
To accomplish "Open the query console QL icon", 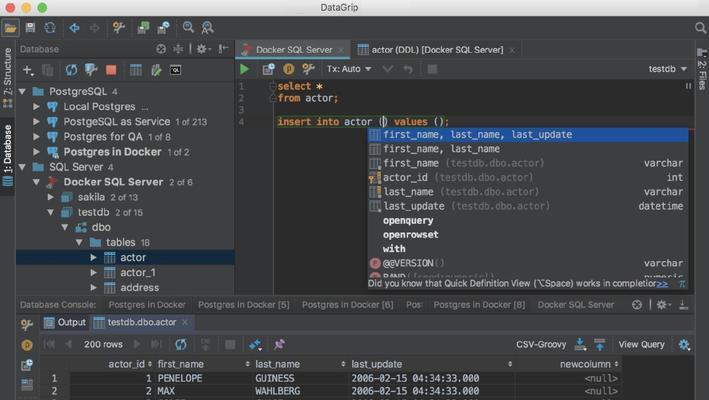I will 175,70.
